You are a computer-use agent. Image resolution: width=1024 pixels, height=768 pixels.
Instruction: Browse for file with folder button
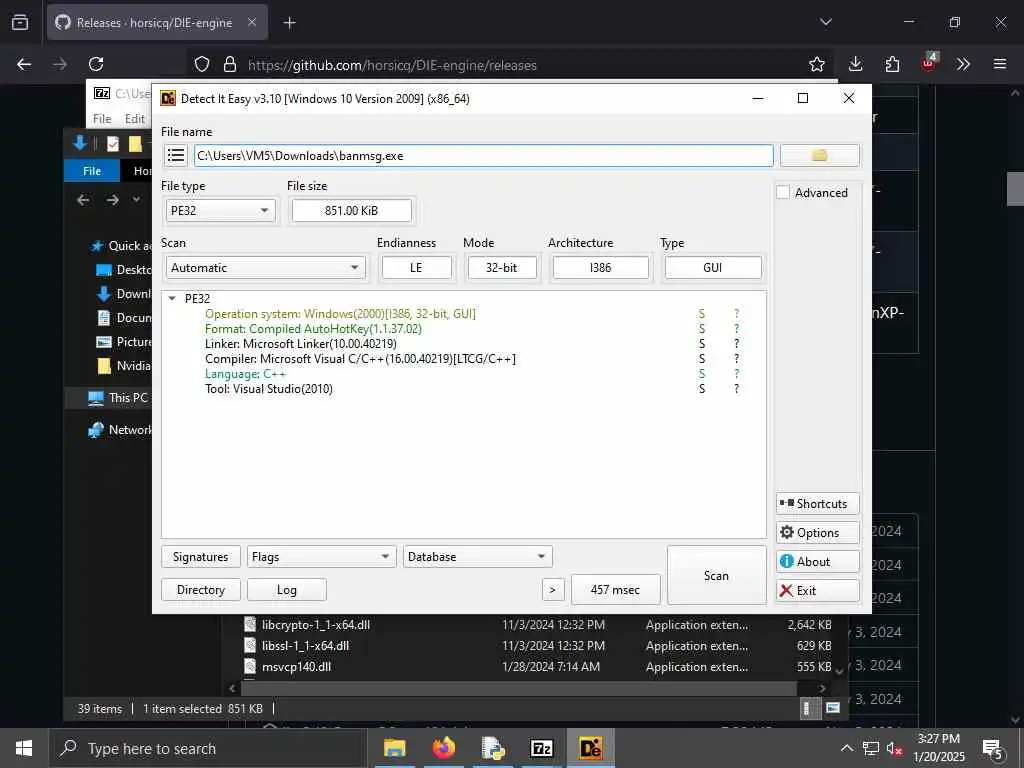pos(820,155)
